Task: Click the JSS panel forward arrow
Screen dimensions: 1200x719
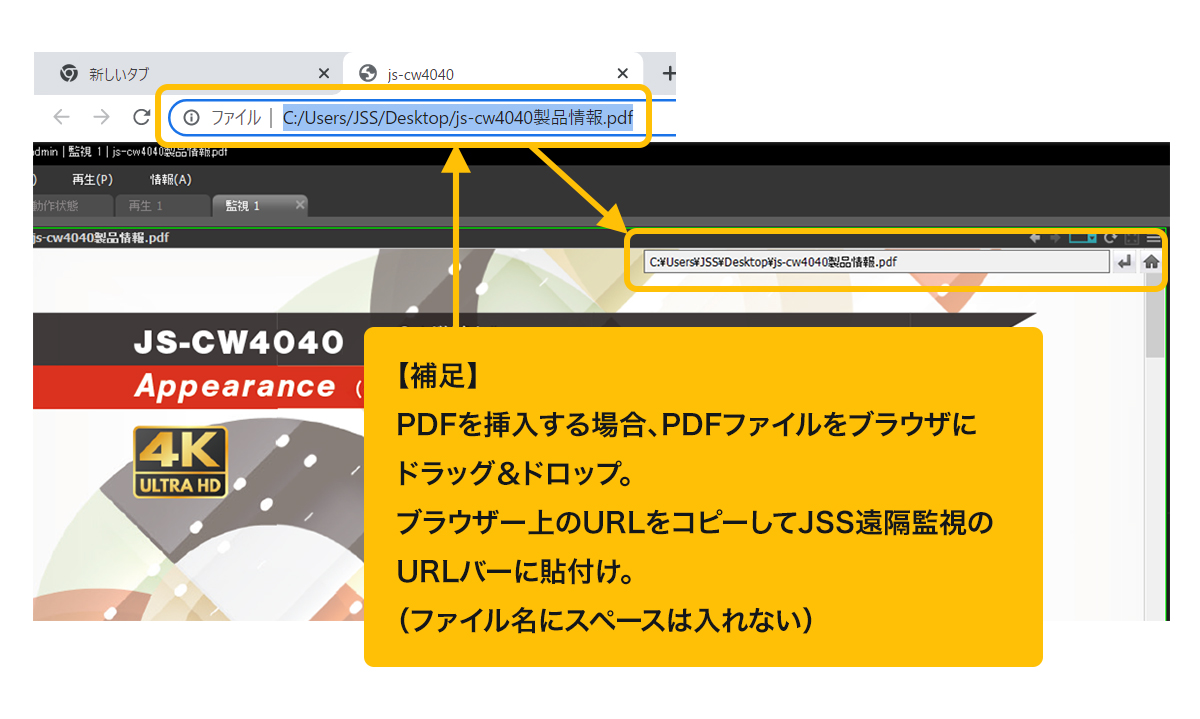Action: point(1054,238)
